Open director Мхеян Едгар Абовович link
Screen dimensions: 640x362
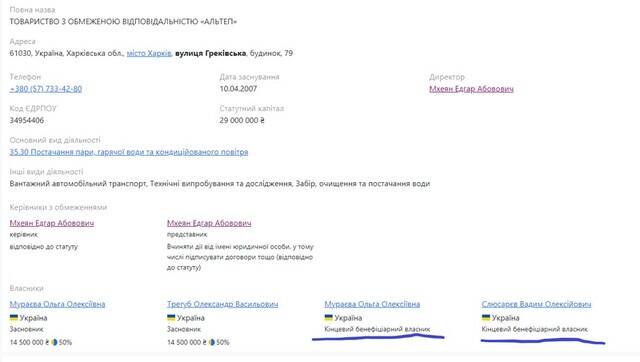[x=471, y=89]
